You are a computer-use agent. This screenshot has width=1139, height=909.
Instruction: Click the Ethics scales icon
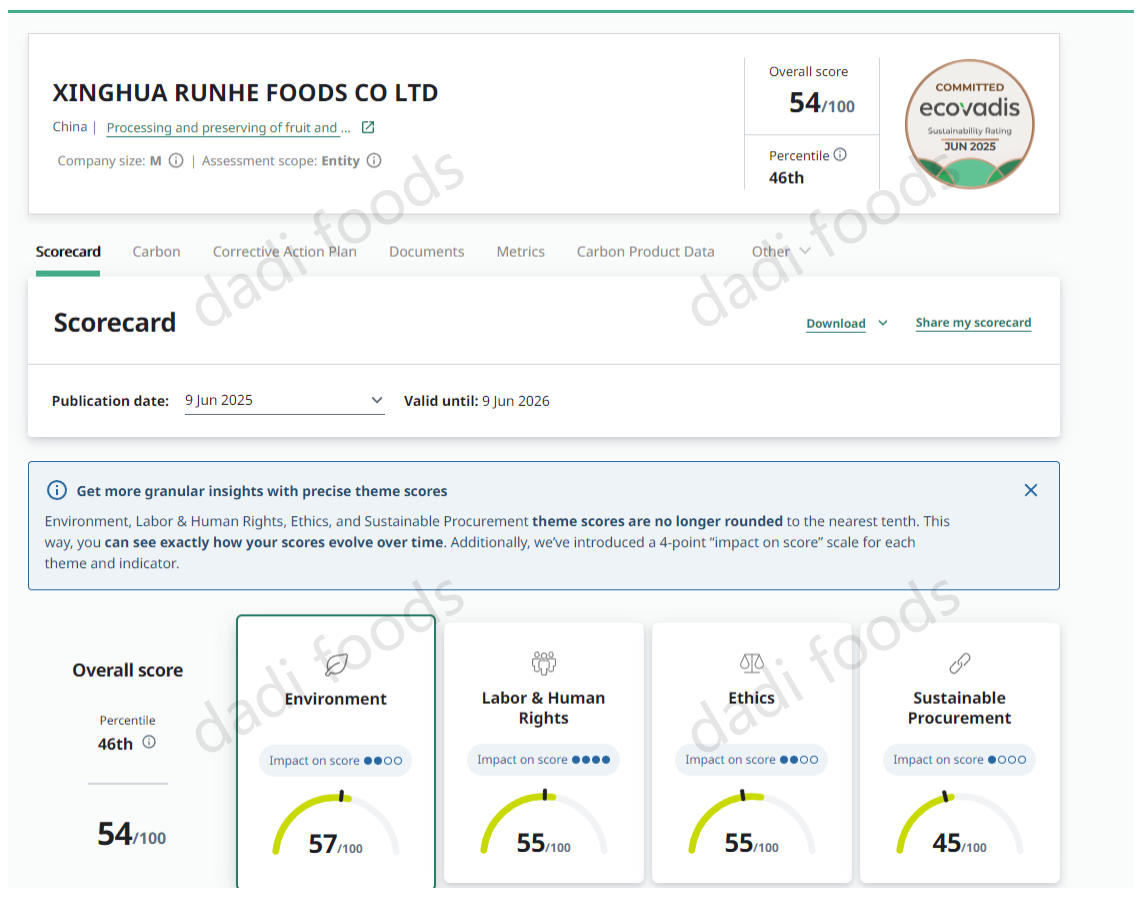[x=751, y=662]
